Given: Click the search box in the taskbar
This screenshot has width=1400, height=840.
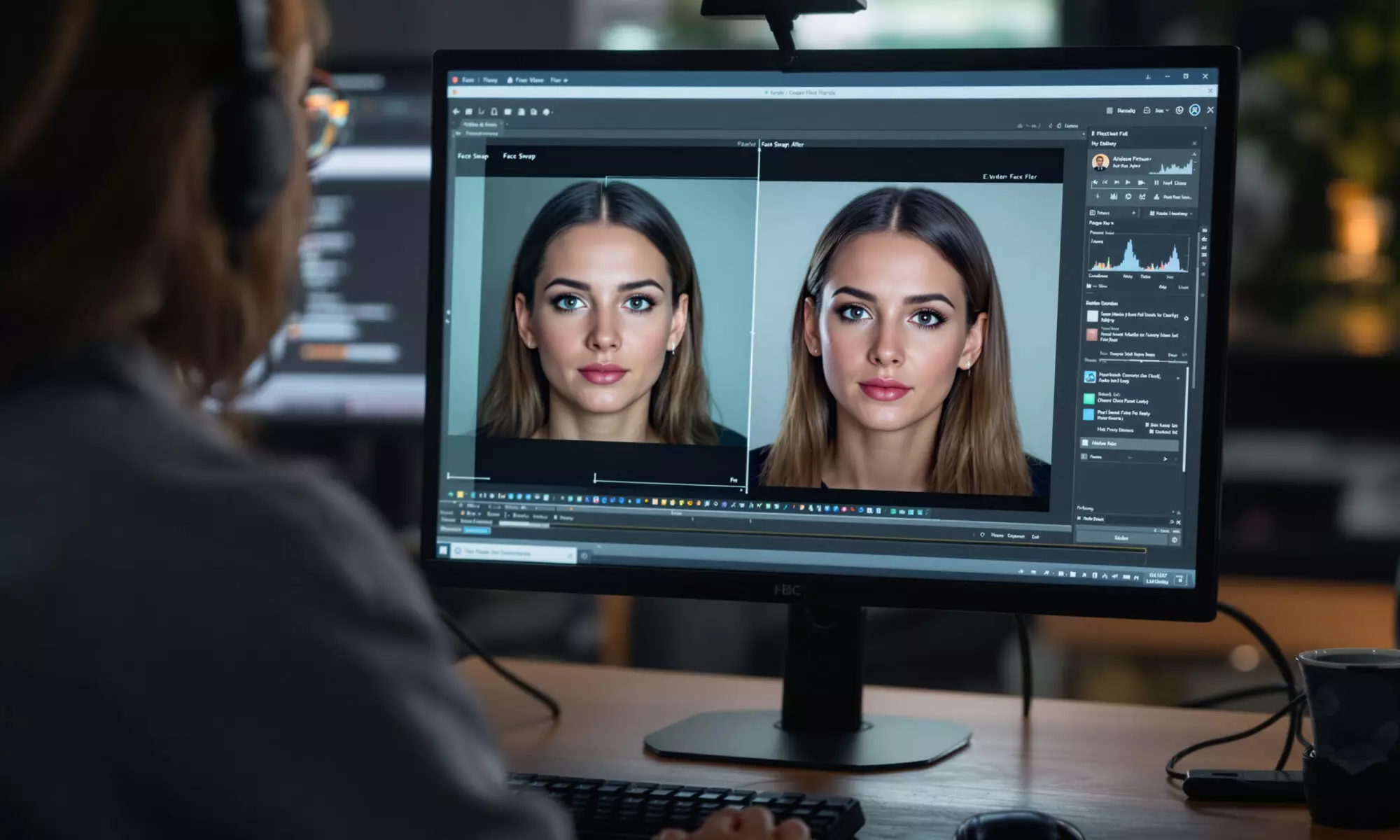Looking at the screenshot, I should point(512,552).
